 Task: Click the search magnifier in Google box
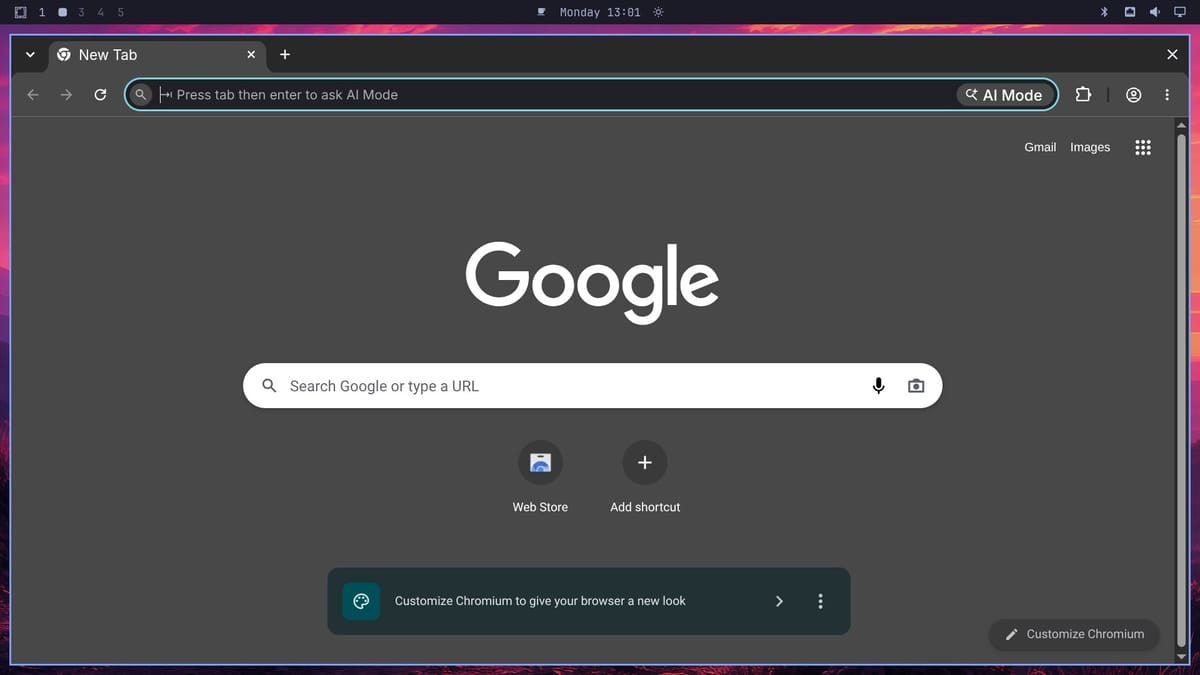269,386
